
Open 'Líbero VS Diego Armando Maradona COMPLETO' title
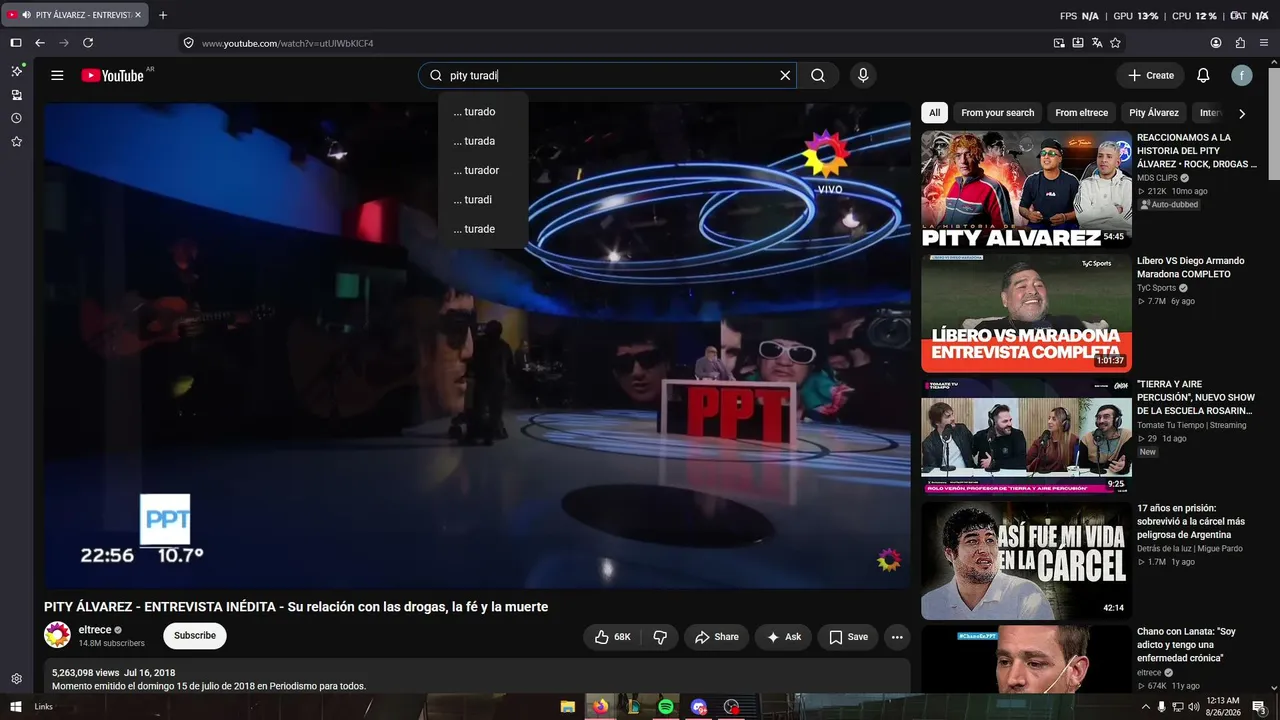point(1190,267)
